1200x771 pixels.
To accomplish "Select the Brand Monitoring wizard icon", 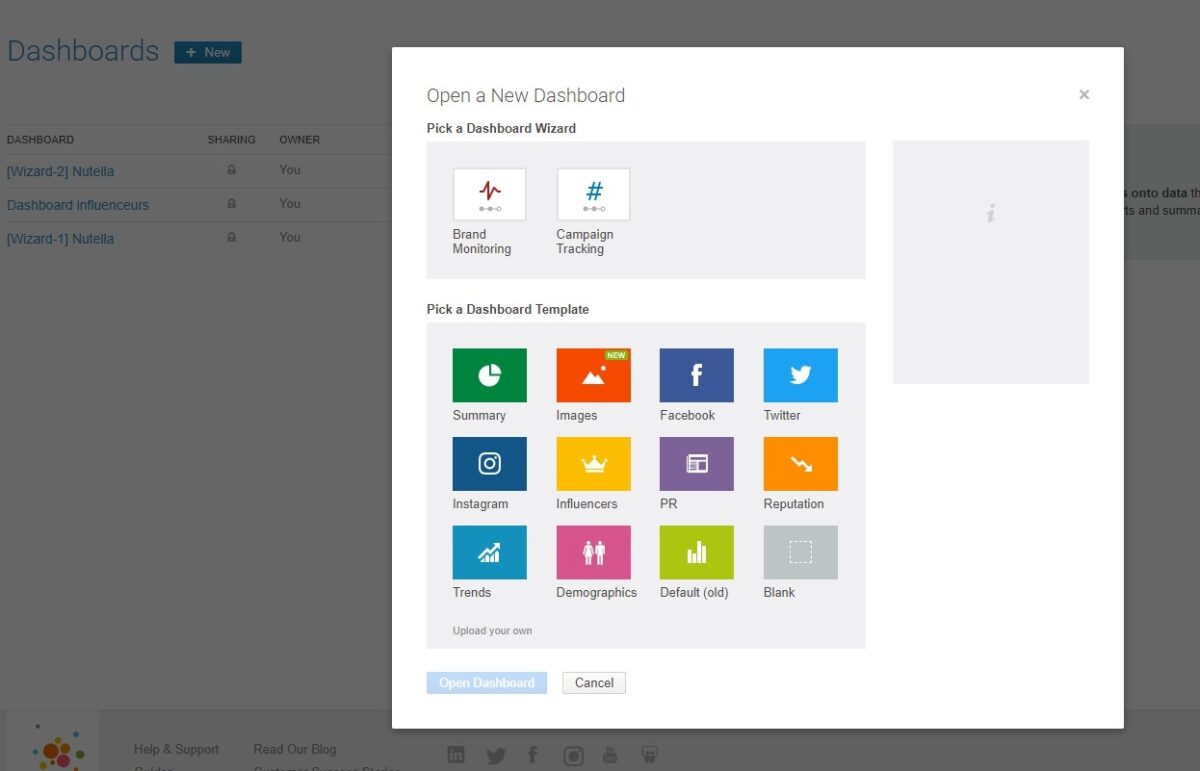I will click(x=489, y=194).
